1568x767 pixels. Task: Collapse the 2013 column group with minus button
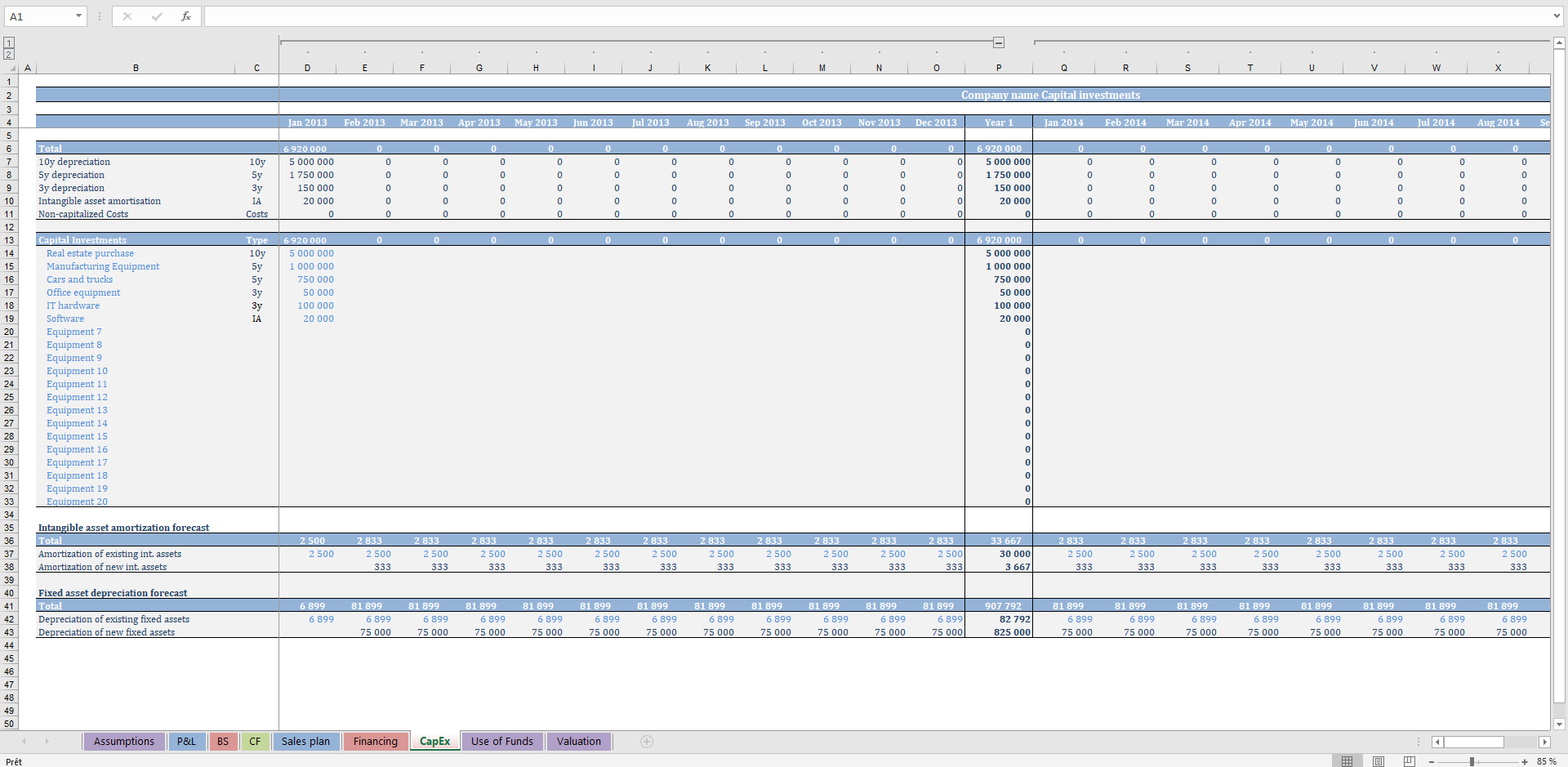pos(999,42)
